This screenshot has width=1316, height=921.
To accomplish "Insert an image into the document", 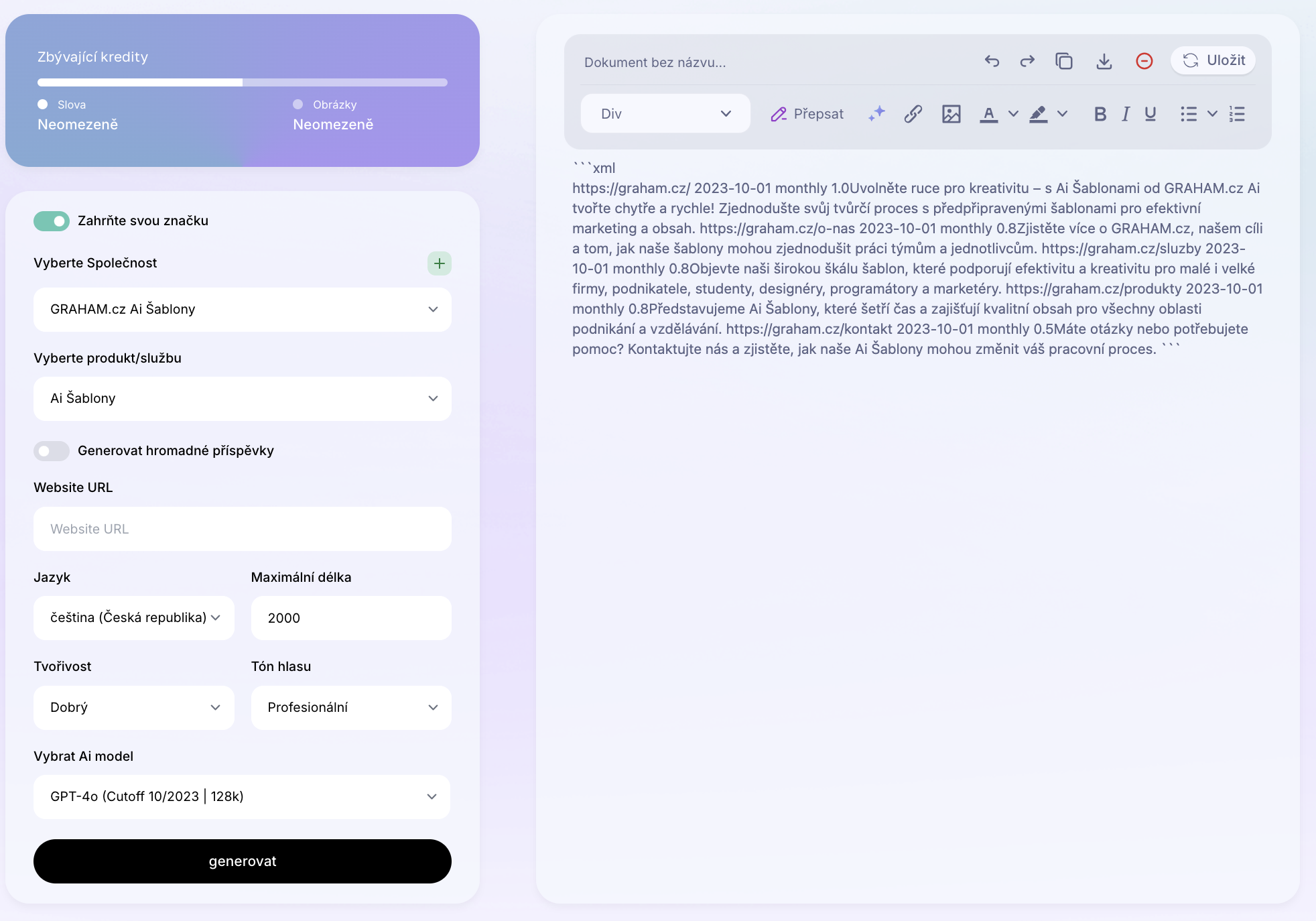I will [951, 114].
